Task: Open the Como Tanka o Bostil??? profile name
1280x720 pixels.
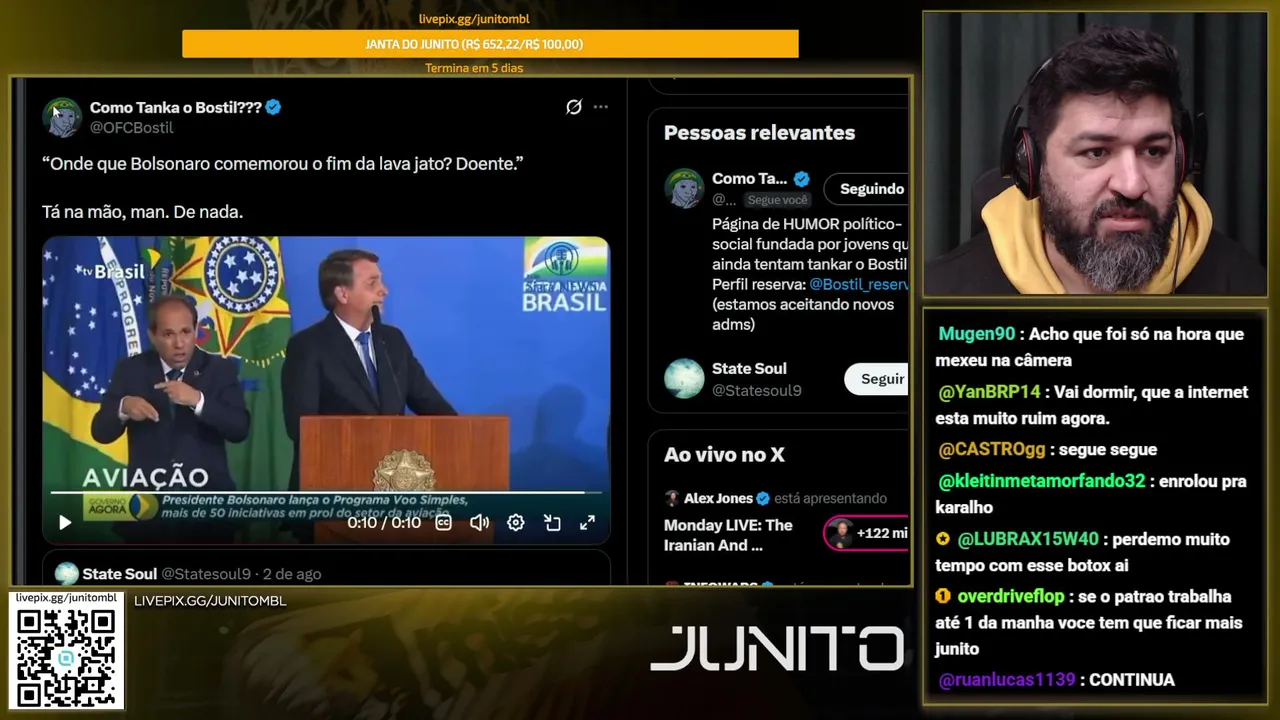Action: [x=175, y=107]
